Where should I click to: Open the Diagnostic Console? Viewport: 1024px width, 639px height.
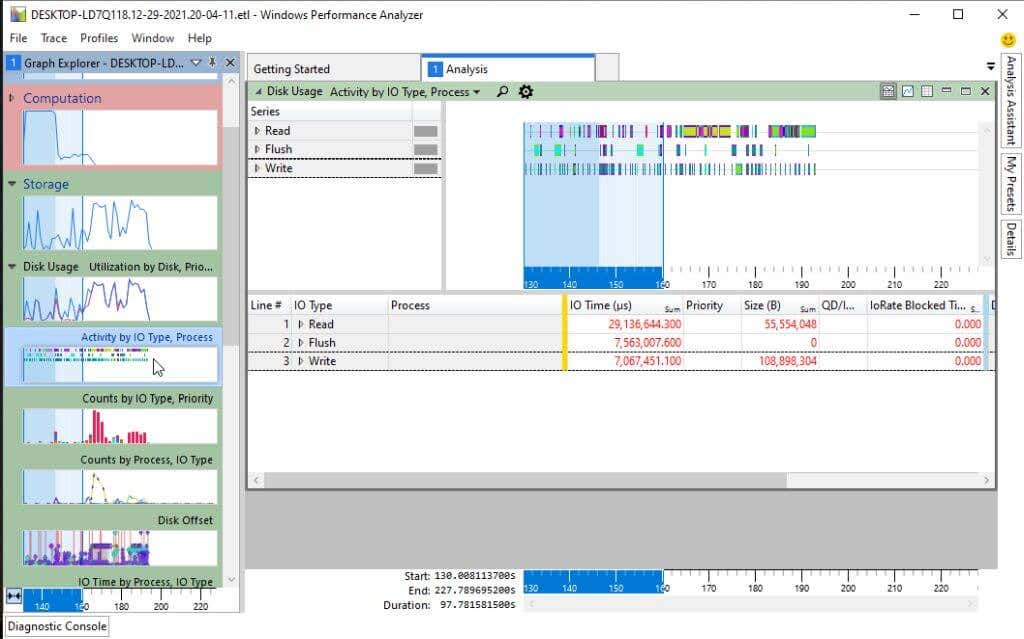click(x=55, y=626)
